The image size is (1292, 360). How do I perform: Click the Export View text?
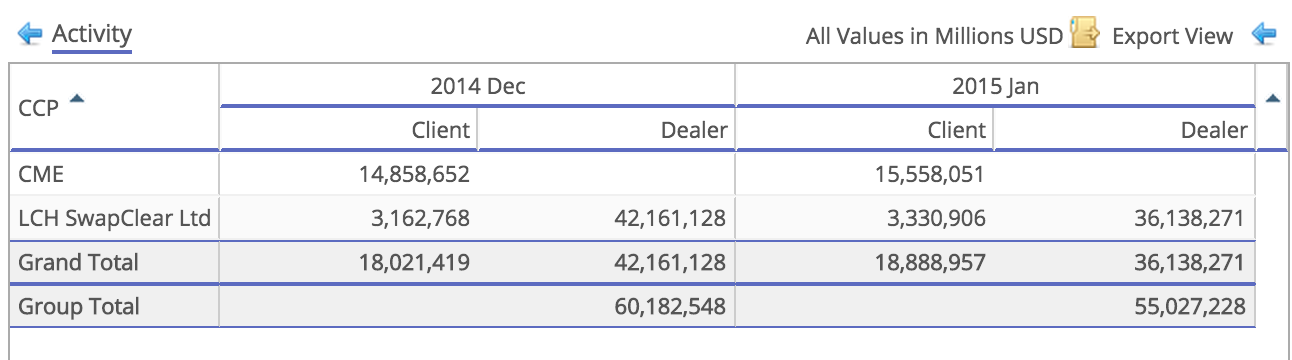(x=1172, y=36)
